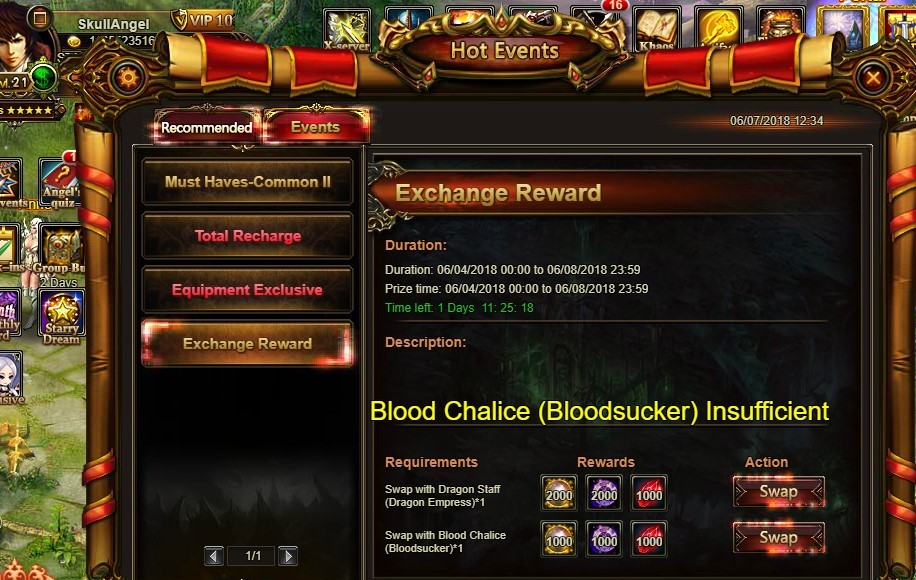Select the Equipment Exclusive event

click(247, 290)
